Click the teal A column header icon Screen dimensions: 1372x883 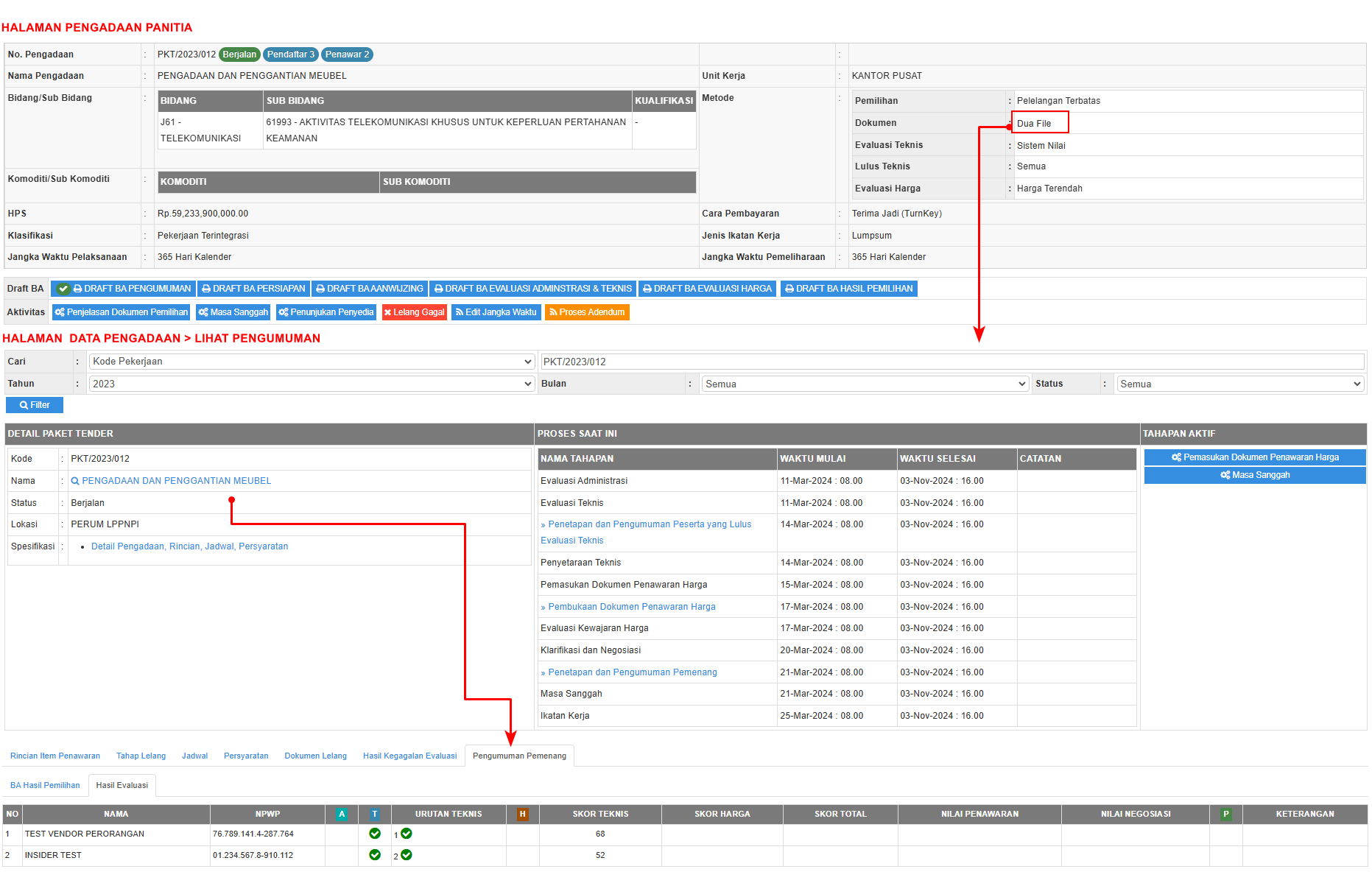[342, 814]
